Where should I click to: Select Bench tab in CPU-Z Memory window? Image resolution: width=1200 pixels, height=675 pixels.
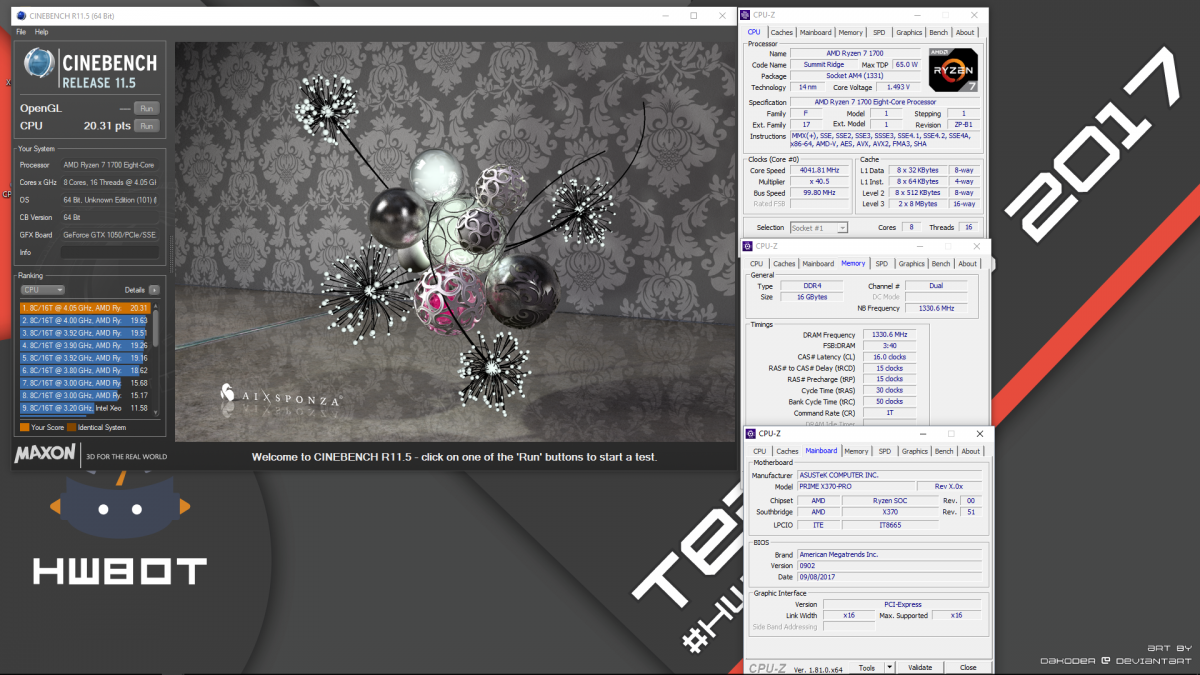pos(941,264)
